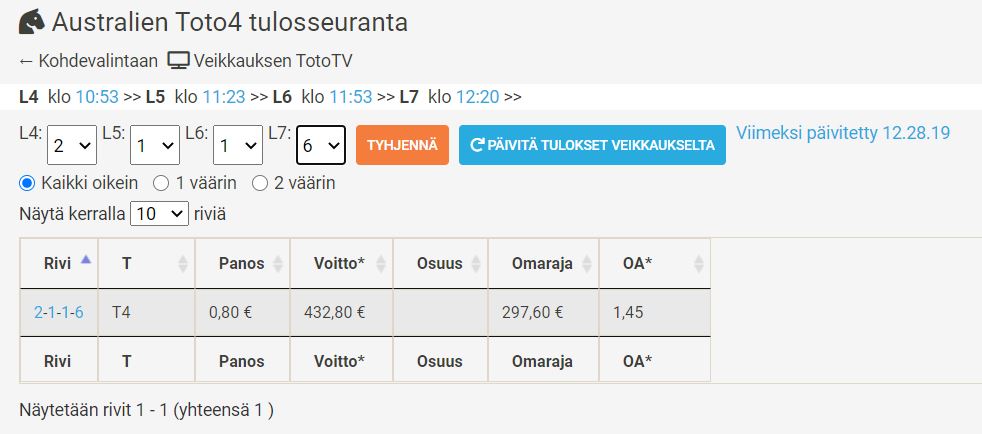Select the 1 väärin radio option
Image resolution: width=982 pixels, height=434 pixels.
161,183
